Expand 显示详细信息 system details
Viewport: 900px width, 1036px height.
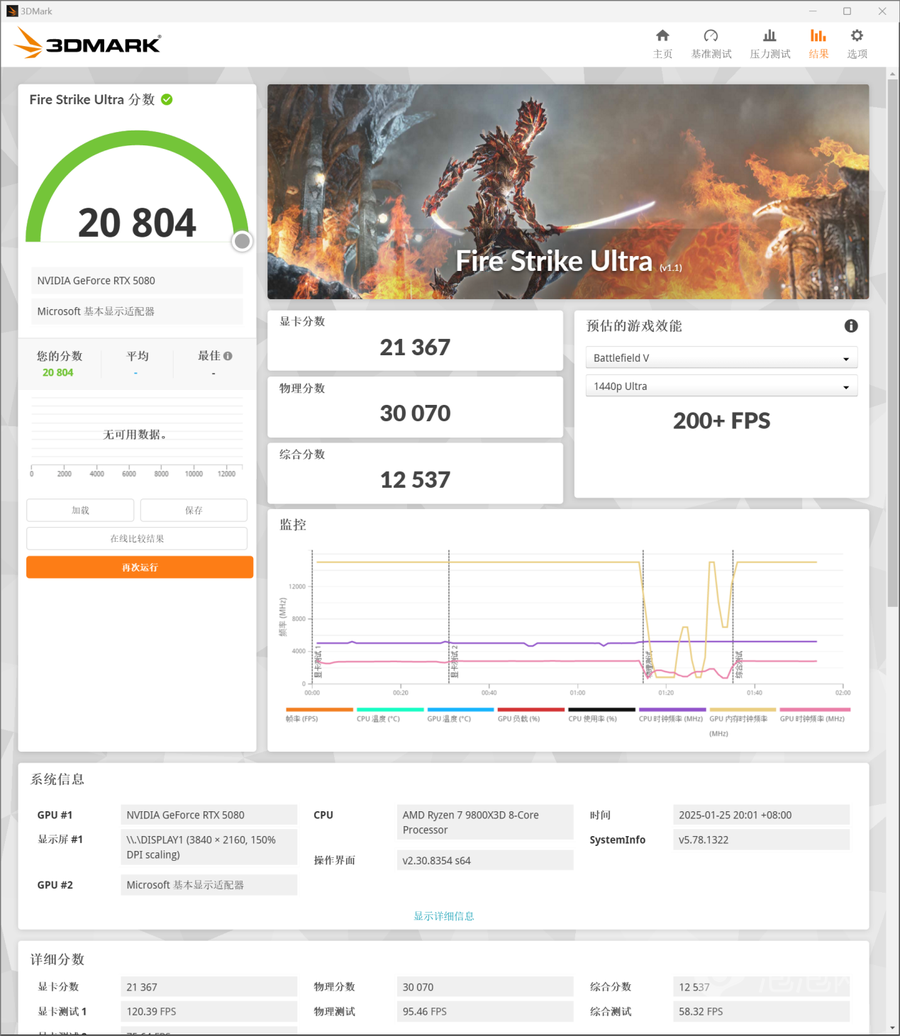(444, 916)
